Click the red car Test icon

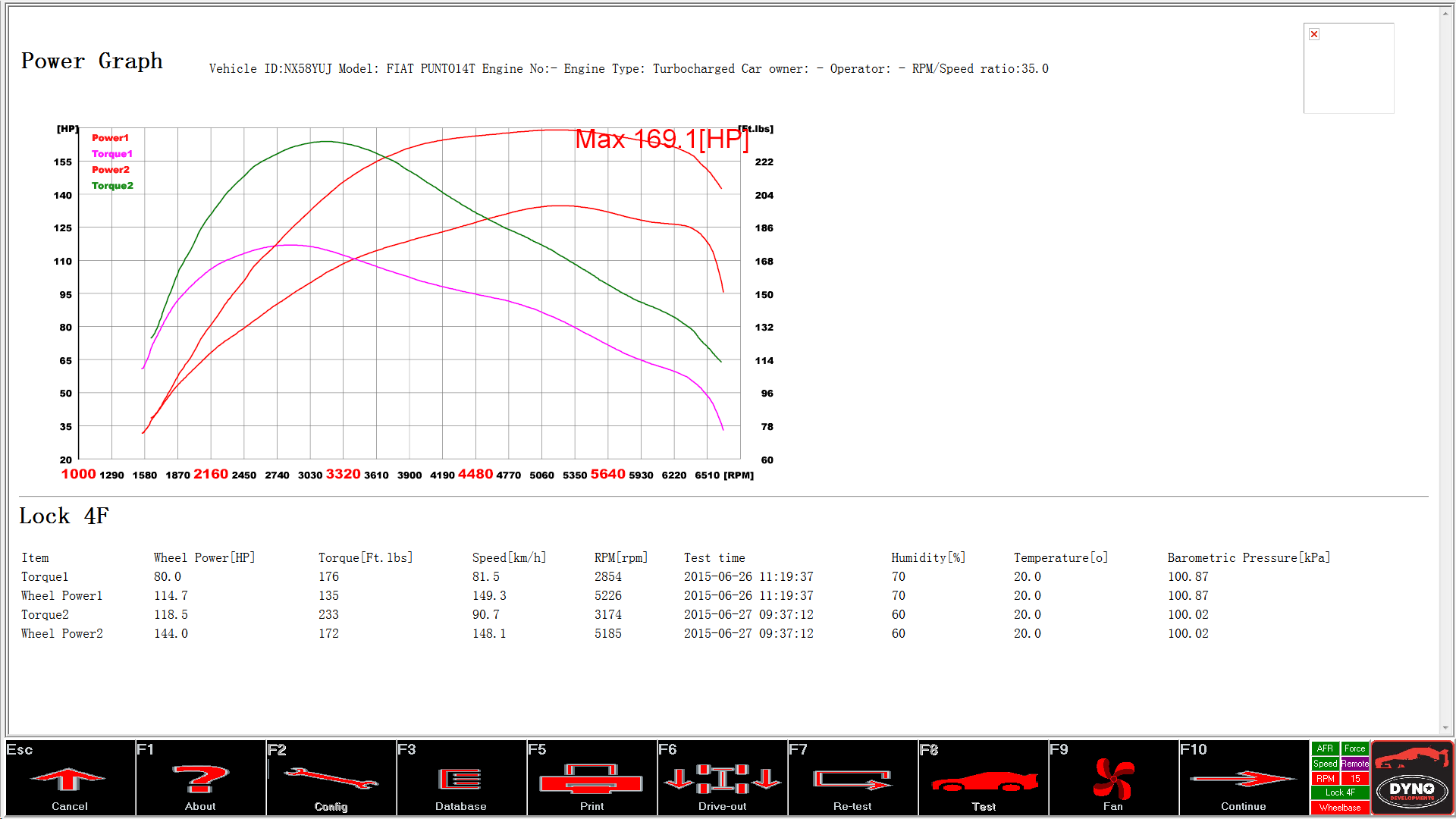(x=984, y=779)
